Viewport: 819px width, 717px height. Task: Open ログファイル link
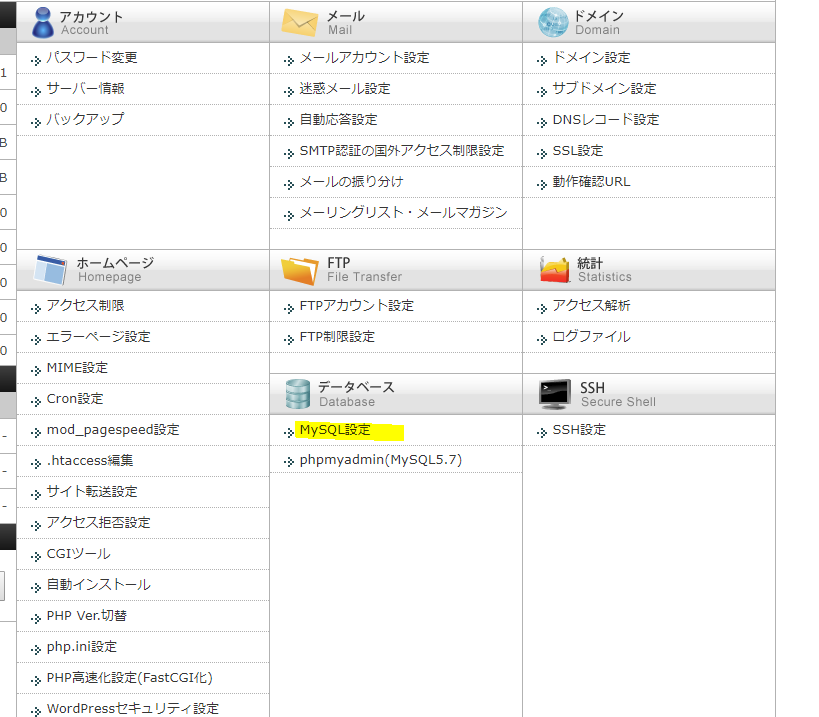tap(592, 336)
